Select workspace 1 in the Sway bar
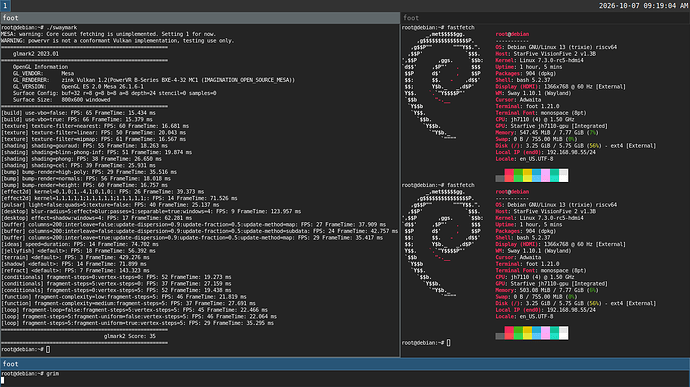This screenshot has height=387, width=690. 5,6
